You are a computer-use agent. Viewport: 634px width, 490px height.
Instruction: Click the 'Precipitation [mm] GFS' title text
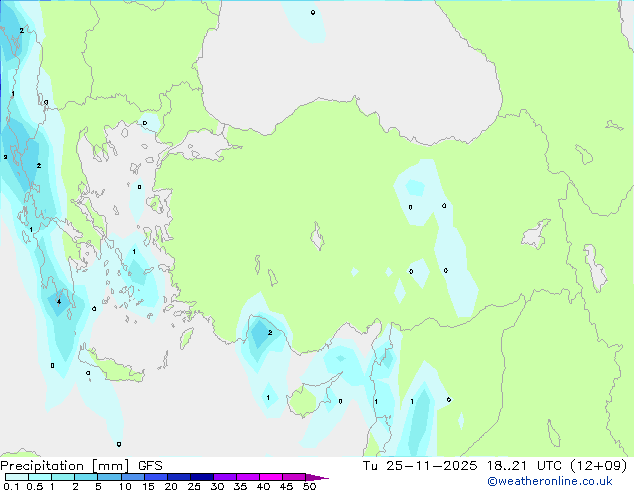point(81,466)
